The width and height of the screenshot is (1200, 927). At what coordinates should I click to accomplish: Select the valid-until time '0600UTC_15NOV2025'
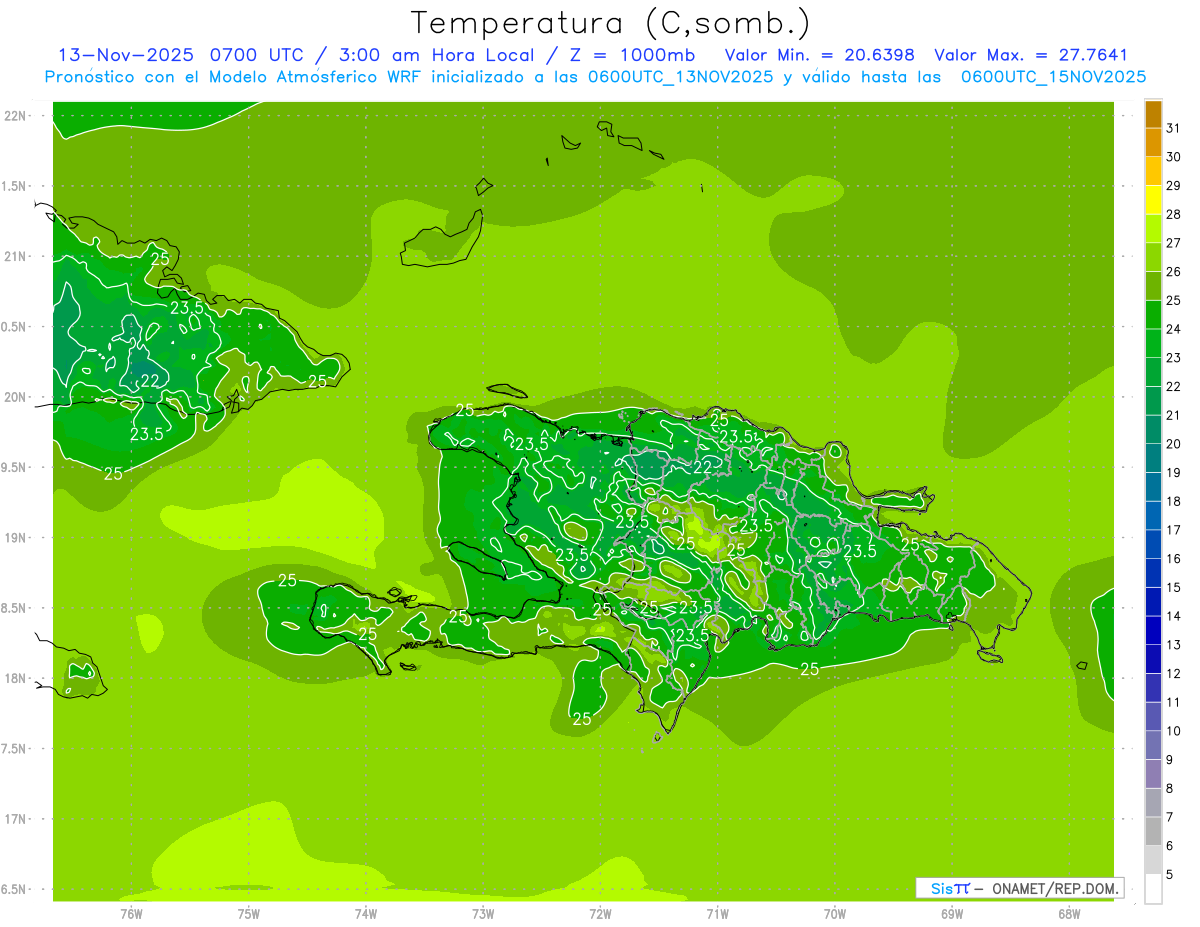click(x=1053, y=77)
